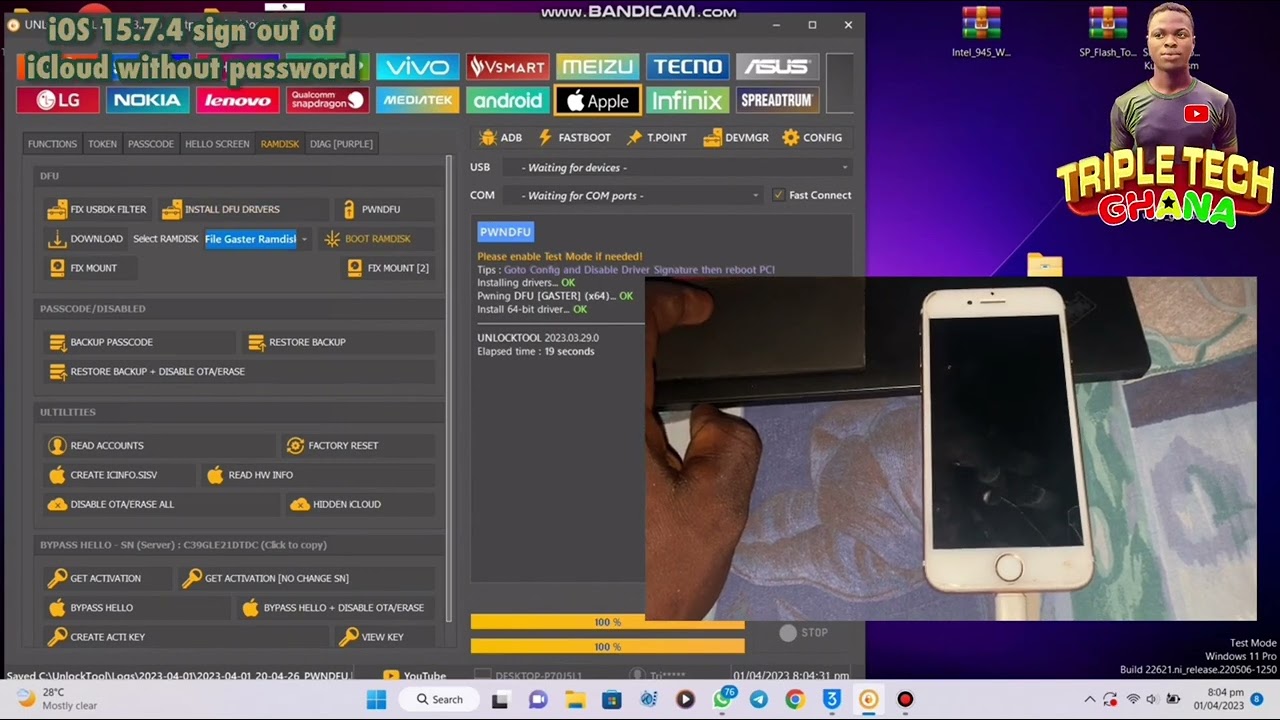This screenshot has width=1280, height=720.
Task: Open the Select RAMDISK dropdown
Action: tap(257, 239)
